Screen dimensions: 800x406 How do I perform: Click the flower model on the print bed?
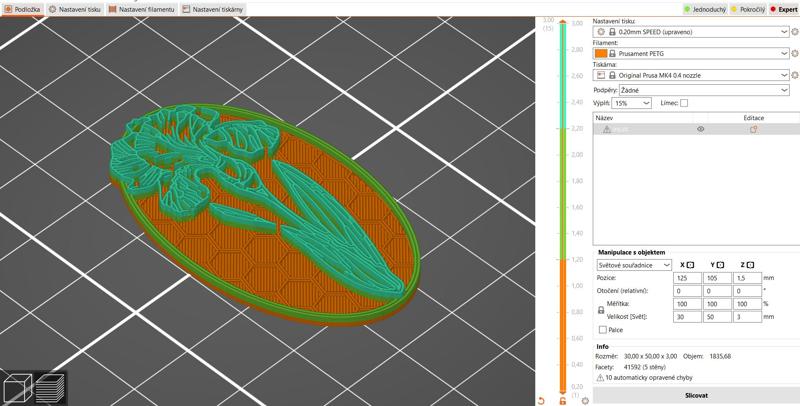point(265,214)
